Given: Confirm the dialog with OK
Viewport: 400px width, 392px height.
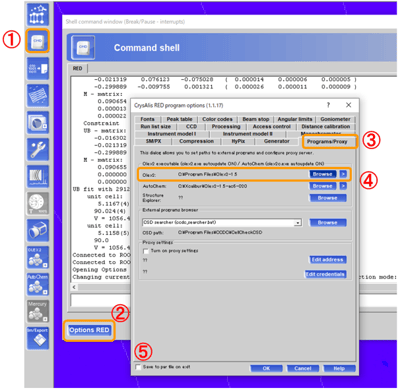Looking at the screenshot, I should point(266,368).
